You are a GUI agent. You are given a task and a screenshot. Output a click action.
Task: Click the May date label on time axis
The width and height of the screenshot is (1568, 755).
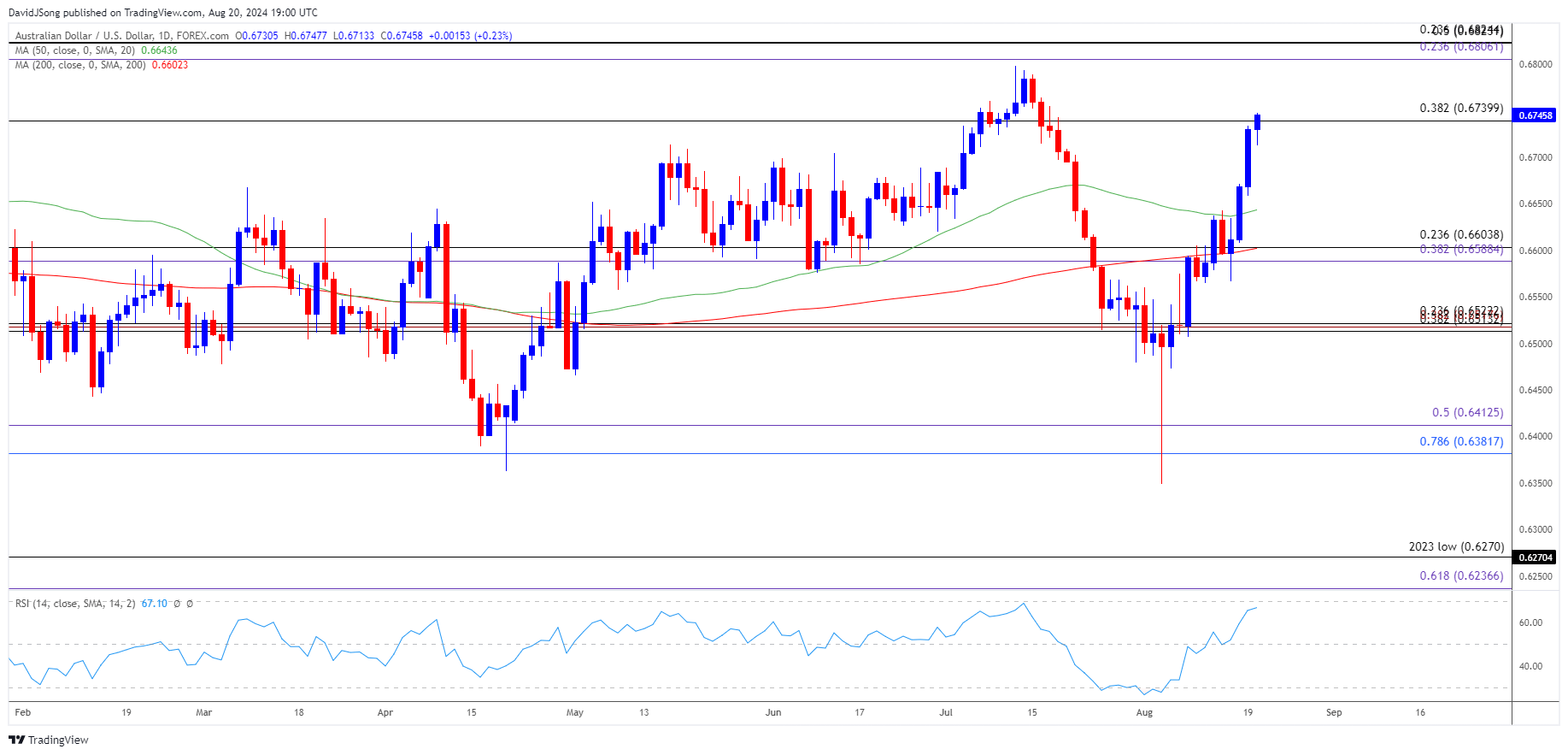(x=575, y=712)
